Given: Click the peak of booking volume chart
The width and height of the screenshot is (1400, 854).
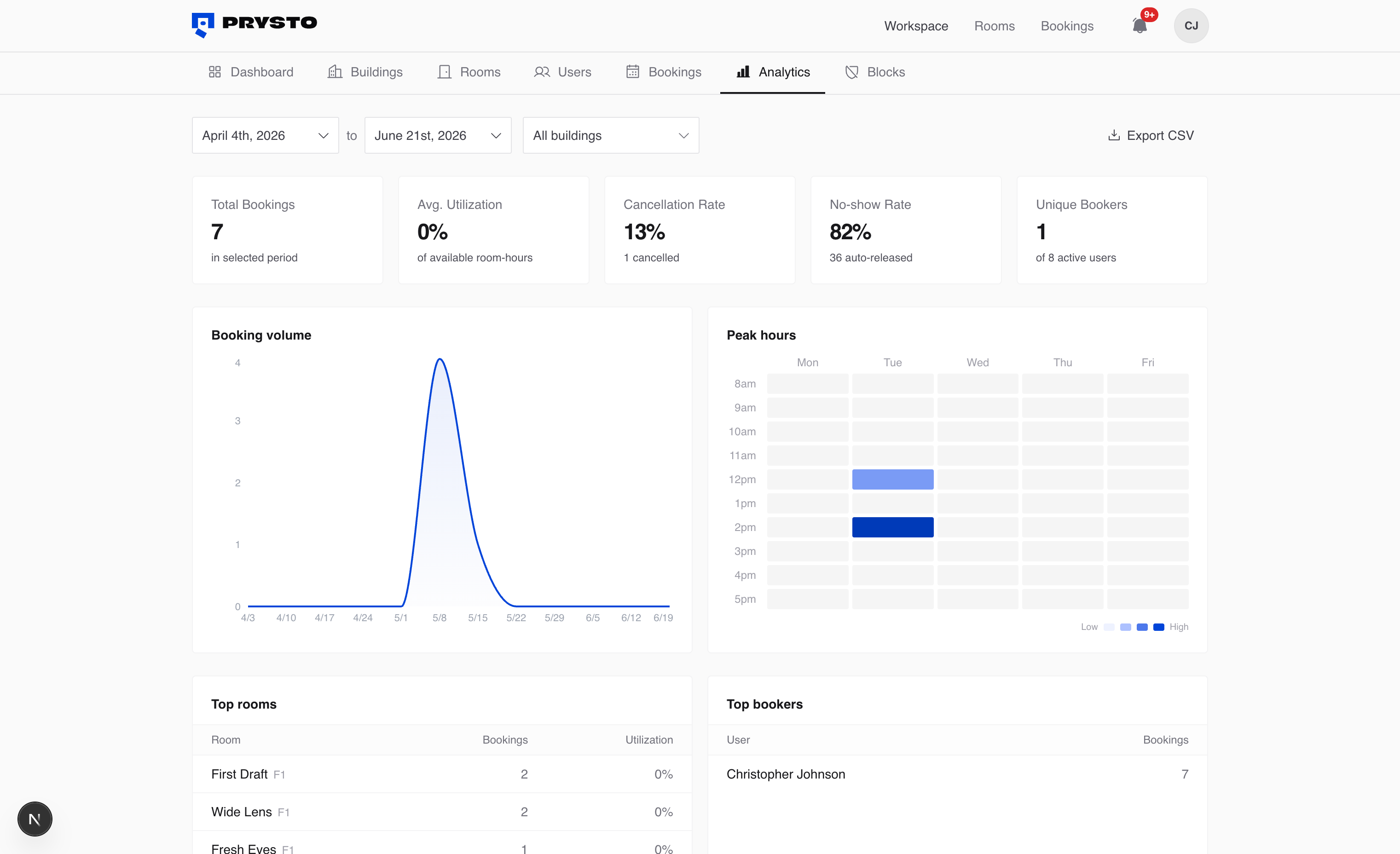Looking at the screenshot, I should tap(440, 359).
